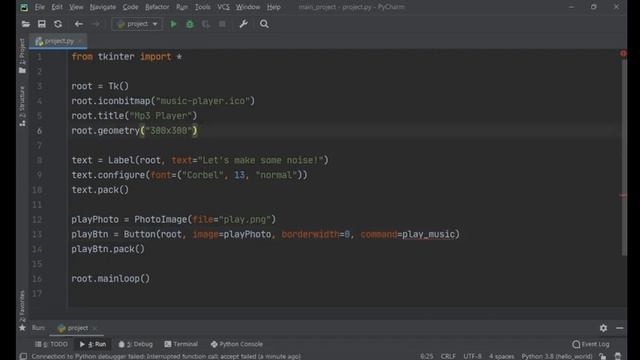This screenshot has width=640, height=360.
Task: Open Python 3.8 interpreter selector
Action: (557, 356)
